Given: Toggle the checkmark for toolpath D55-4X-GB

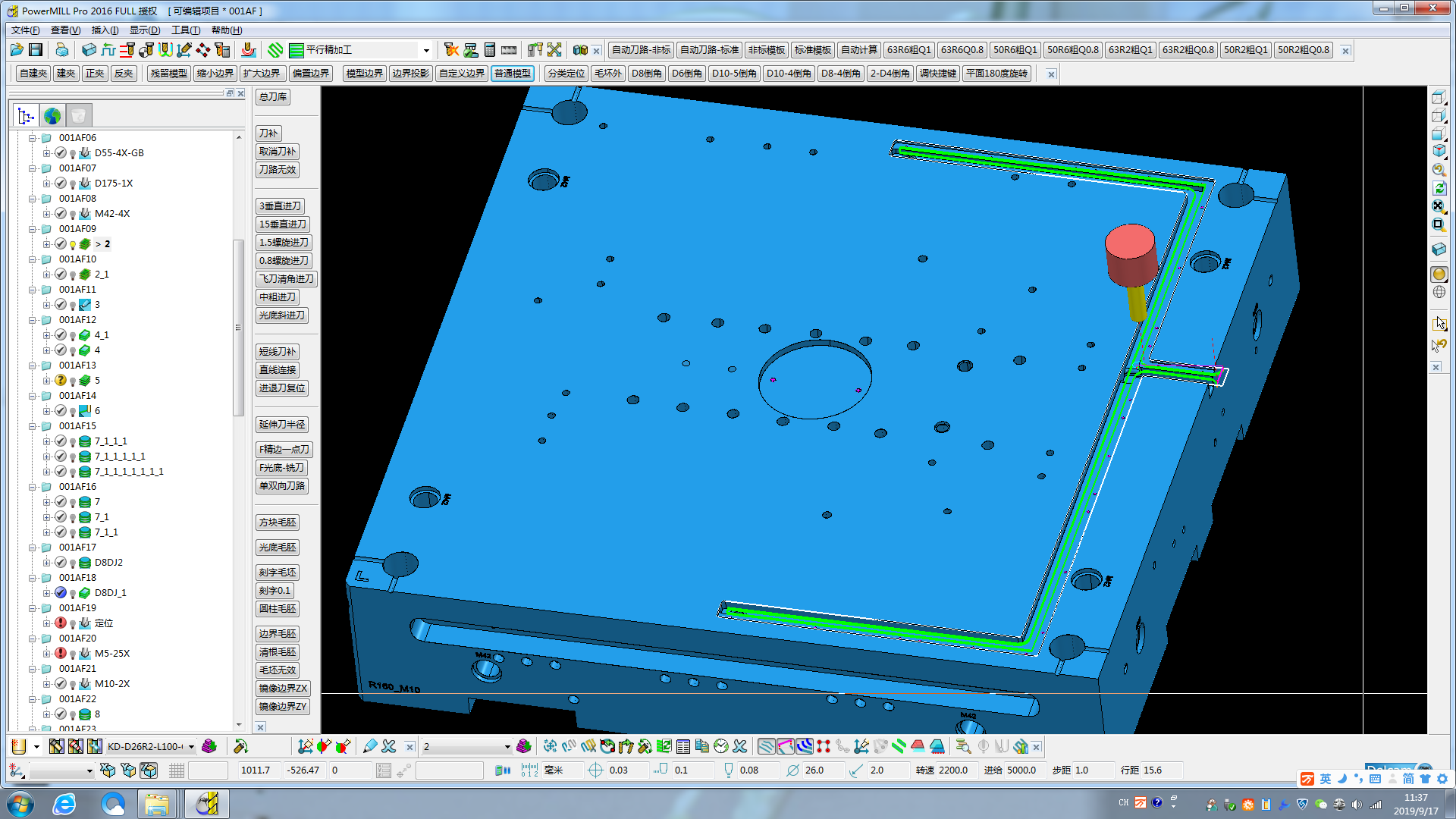Looking at the screenshot, I should click(x=61, y=153).
